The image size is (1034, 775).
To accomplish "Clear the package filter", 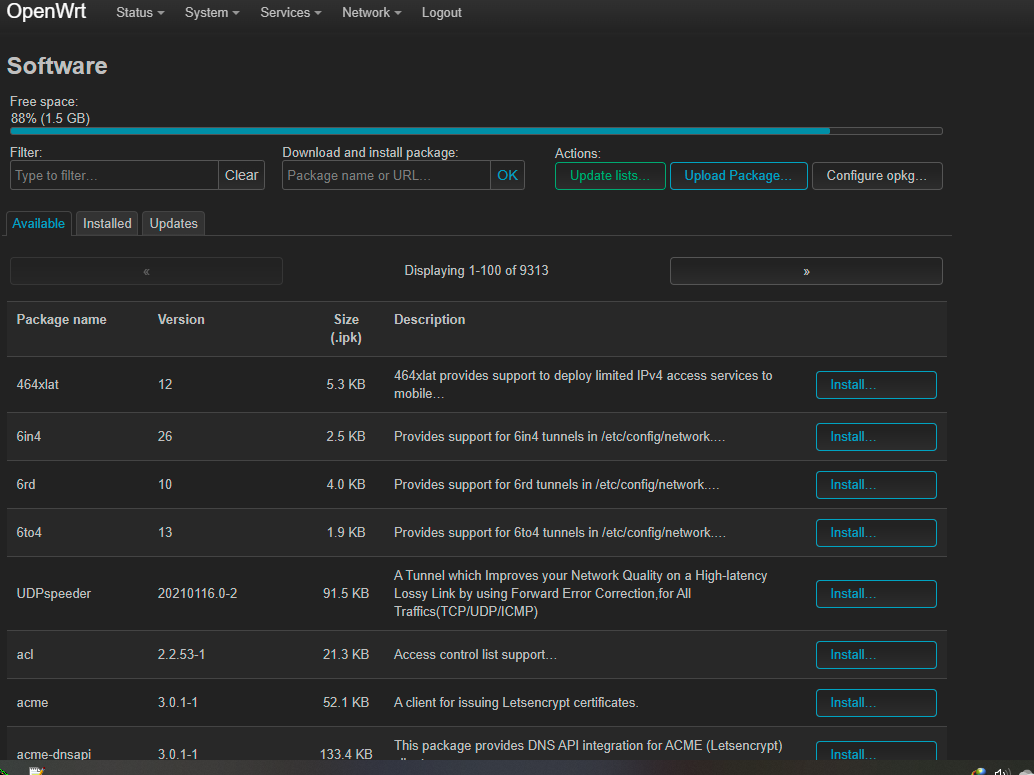I will click(x=241, y=175).
